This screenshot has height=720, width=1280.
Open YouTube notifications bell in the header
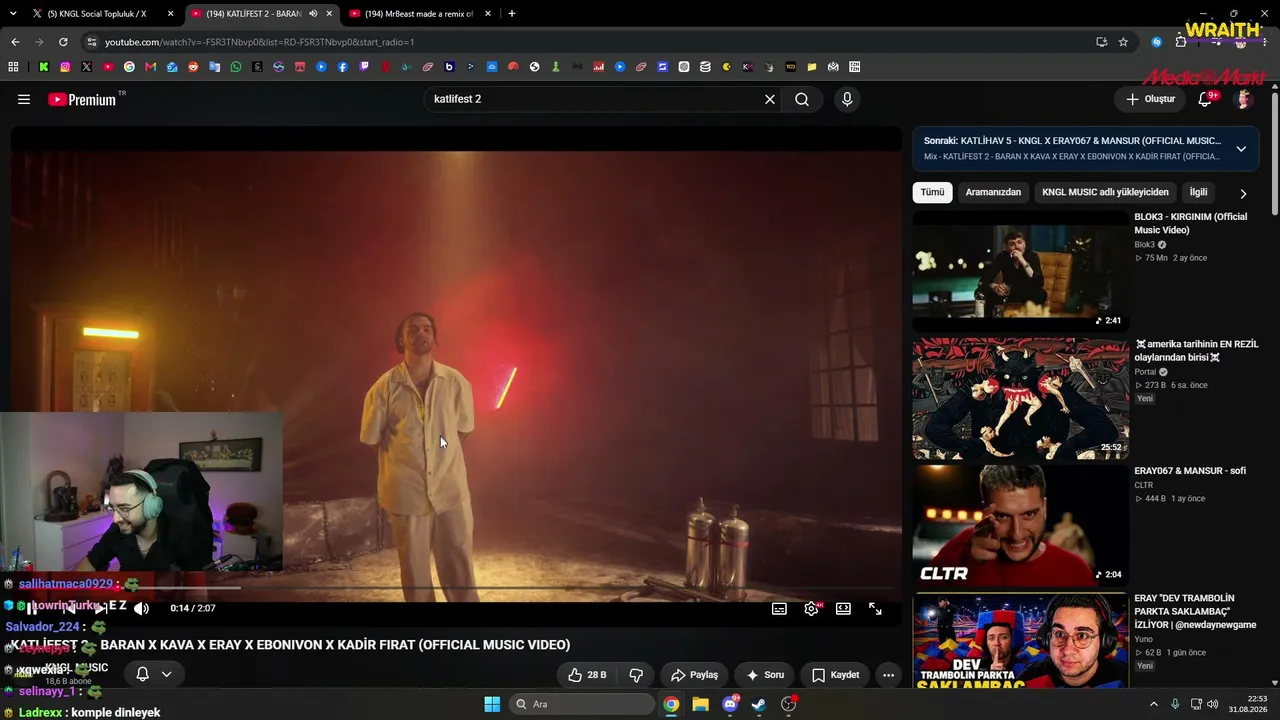tap(1205, 99)
